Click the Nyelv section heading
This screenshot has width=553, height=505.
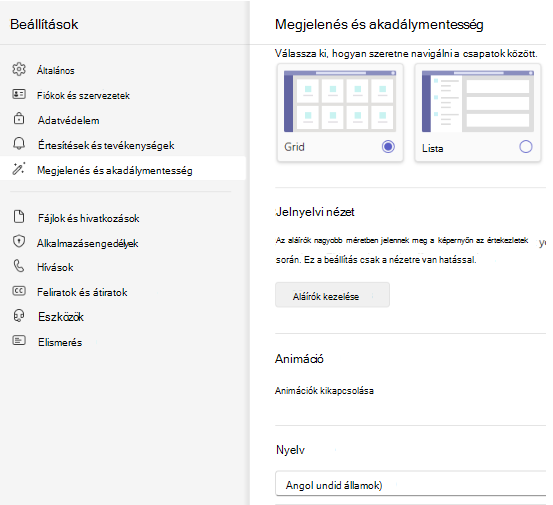[x=290, y=450]
